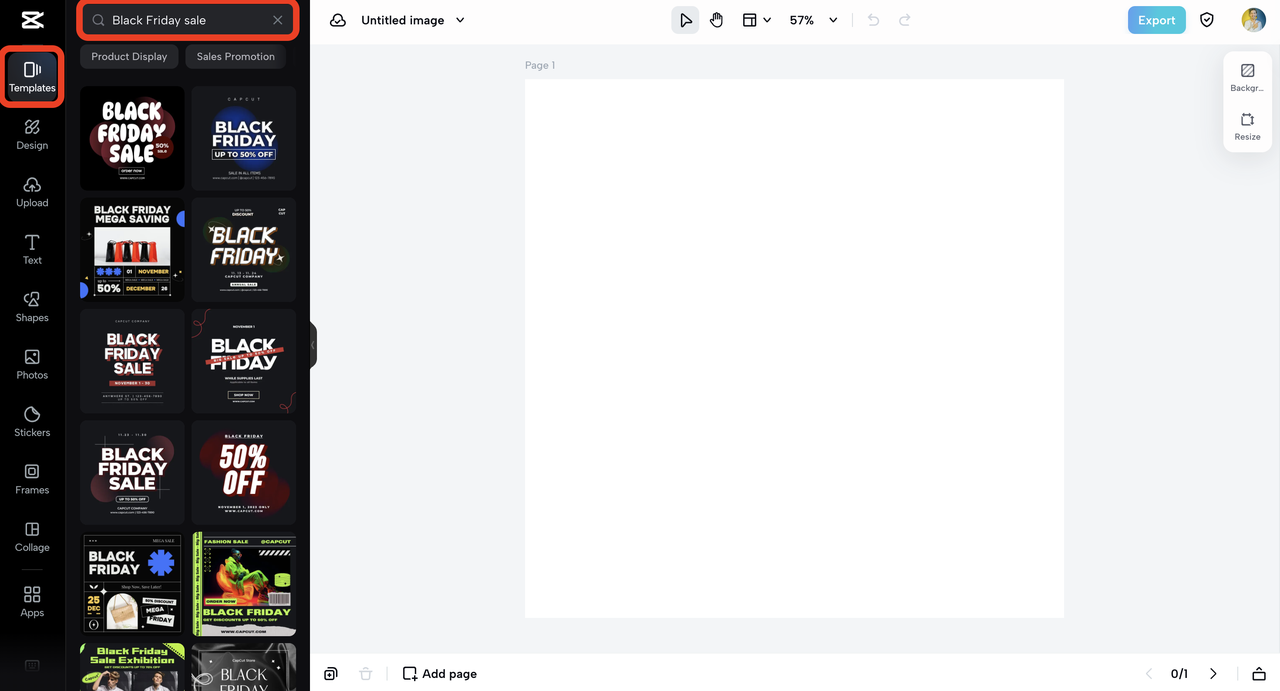Click the search field containing Black Friday sale
The width and height of the screenshot is (1280, 691).
188,20
